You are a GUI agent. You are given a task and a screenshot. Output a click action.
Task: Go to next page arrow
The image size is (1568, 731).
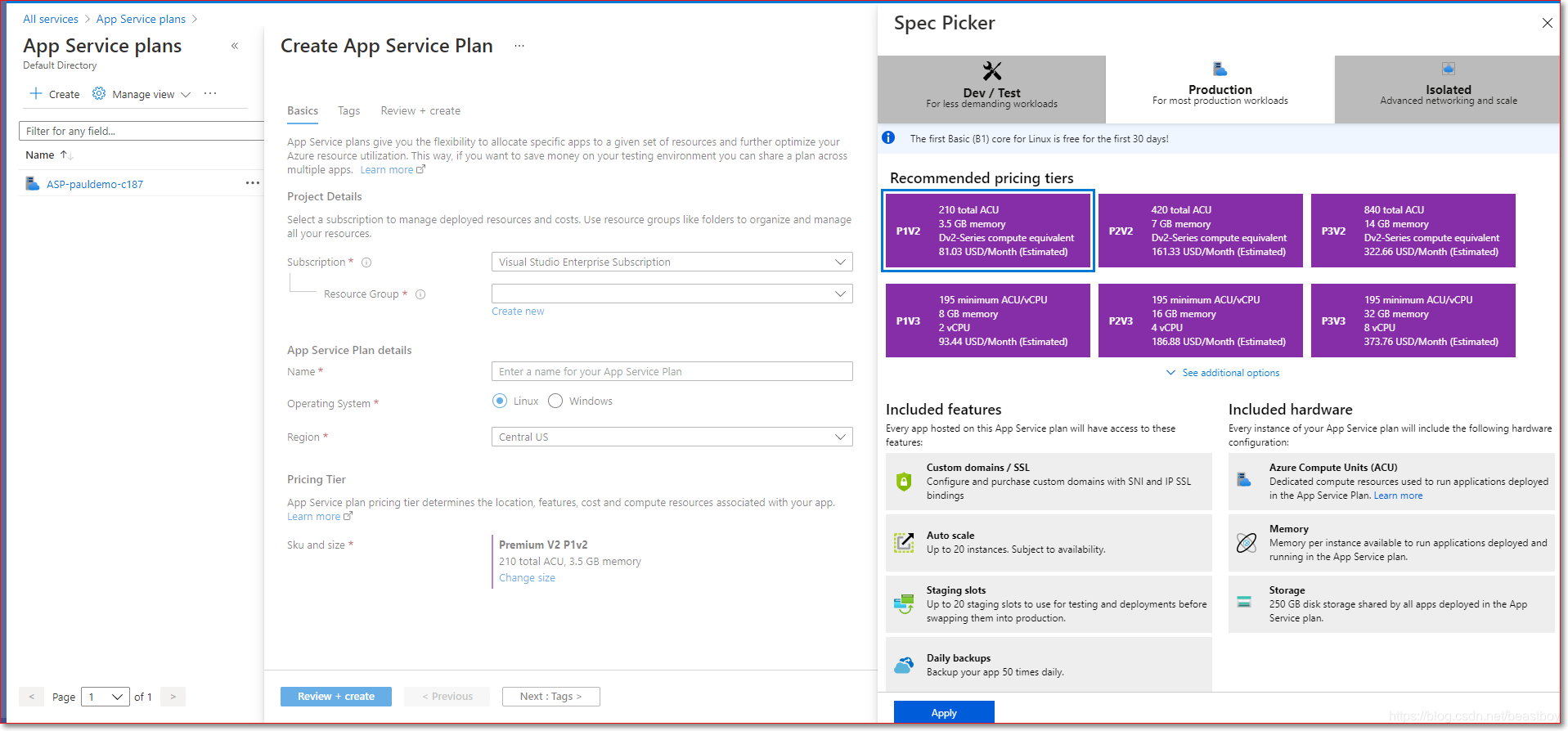click(173, 697)
